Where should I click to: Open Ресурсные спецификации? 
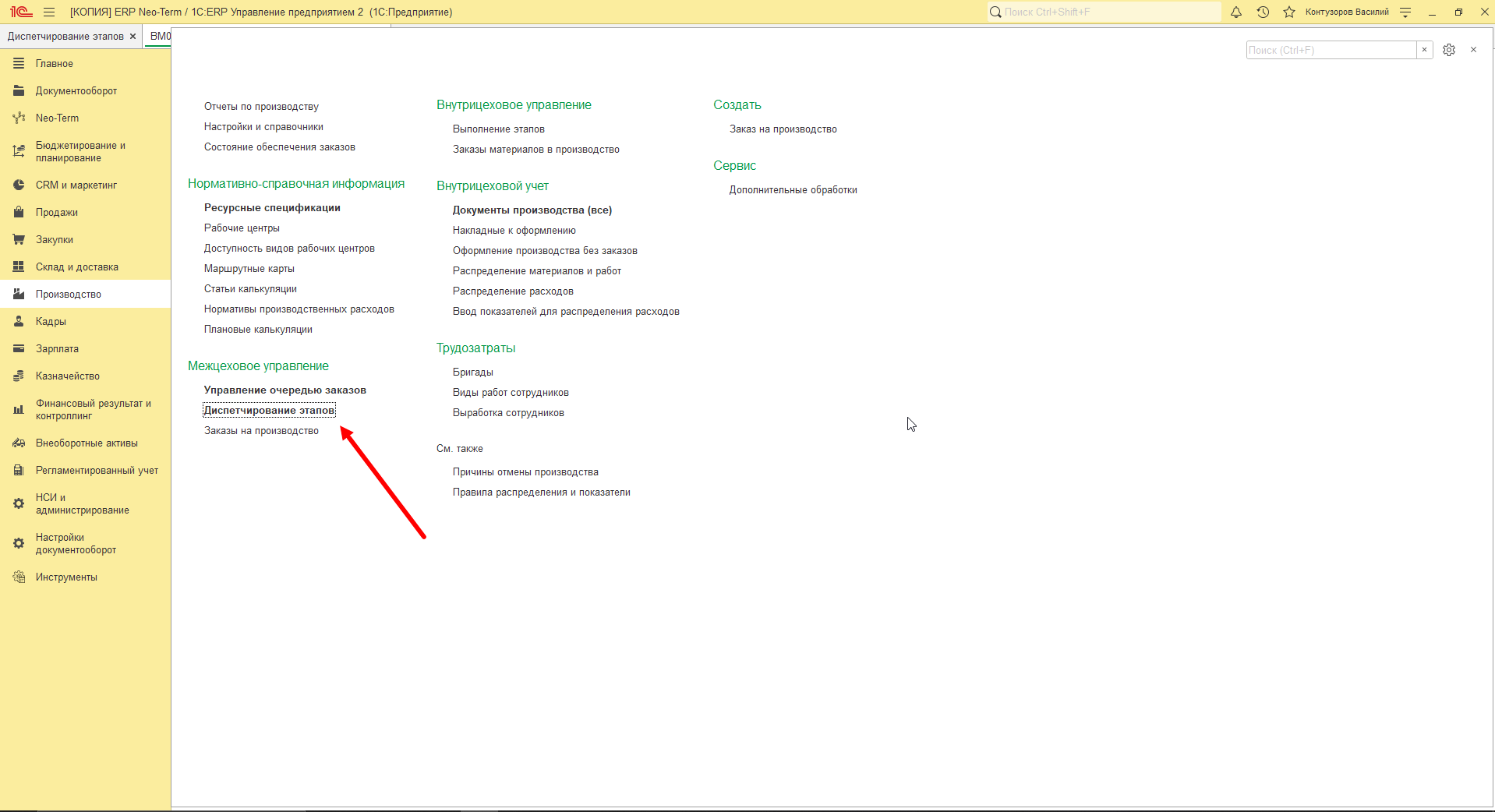pyautogui.click(x=272, y=208)
